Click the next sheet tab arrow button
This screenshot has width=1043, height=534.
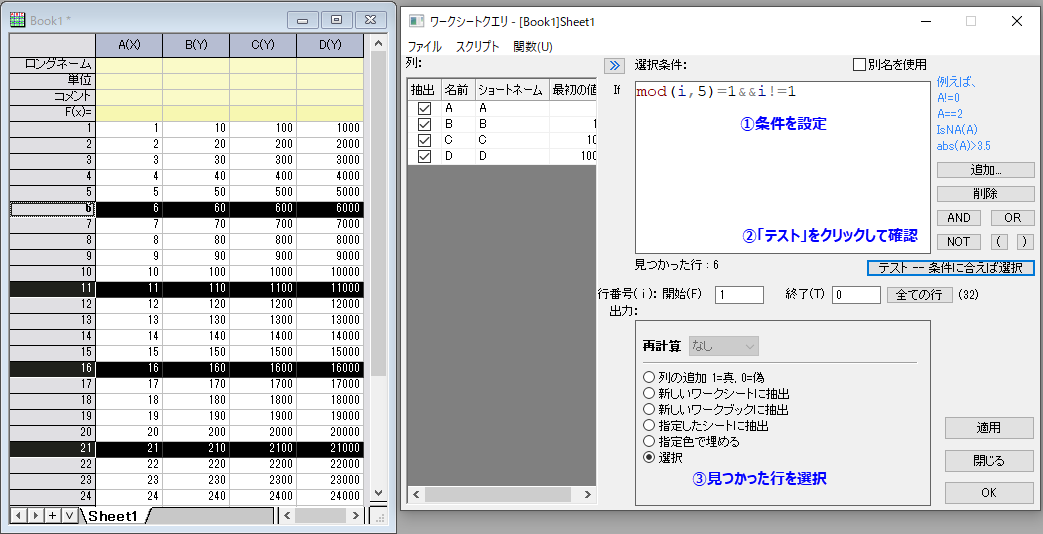tap(35, 515)
